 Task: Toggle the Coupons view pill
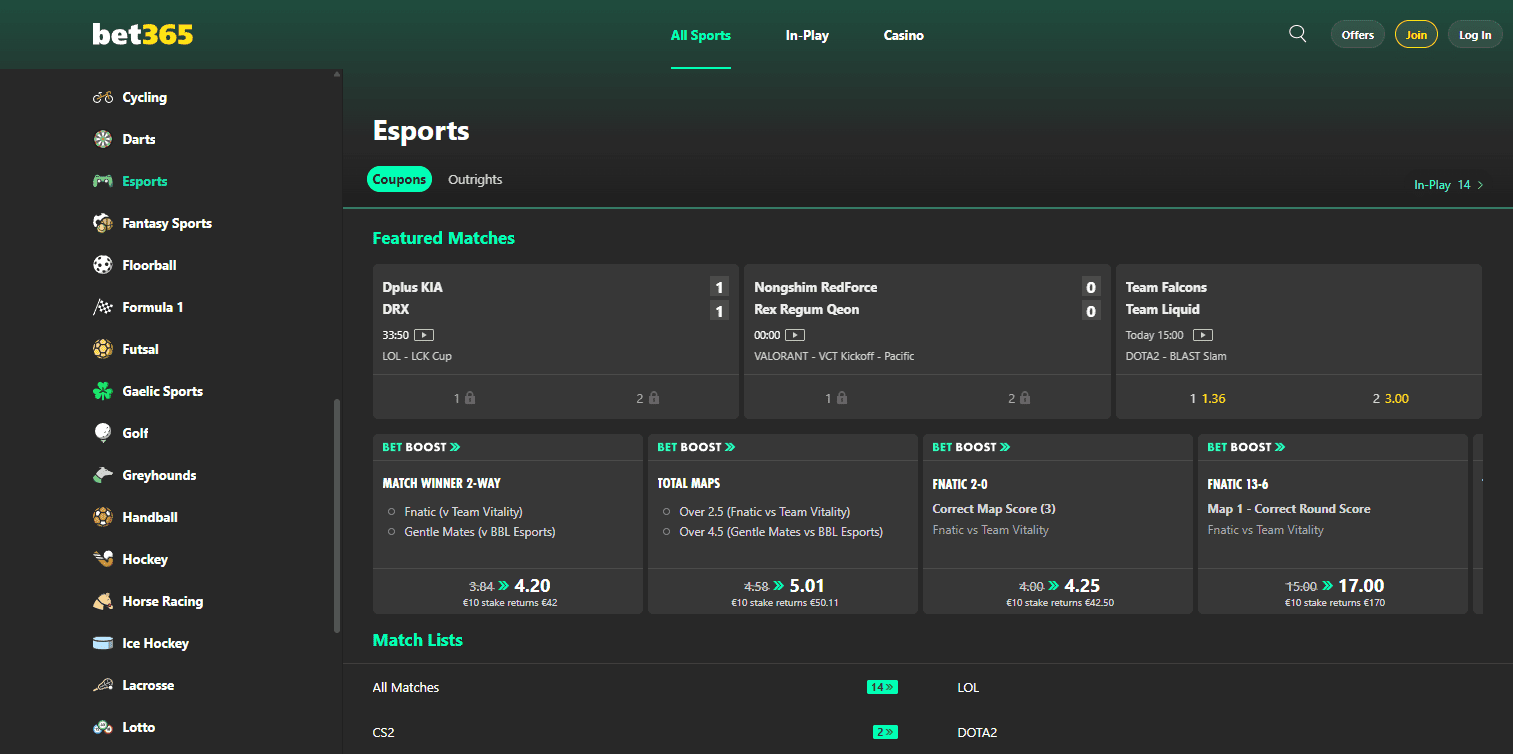(x=399, y=178)
